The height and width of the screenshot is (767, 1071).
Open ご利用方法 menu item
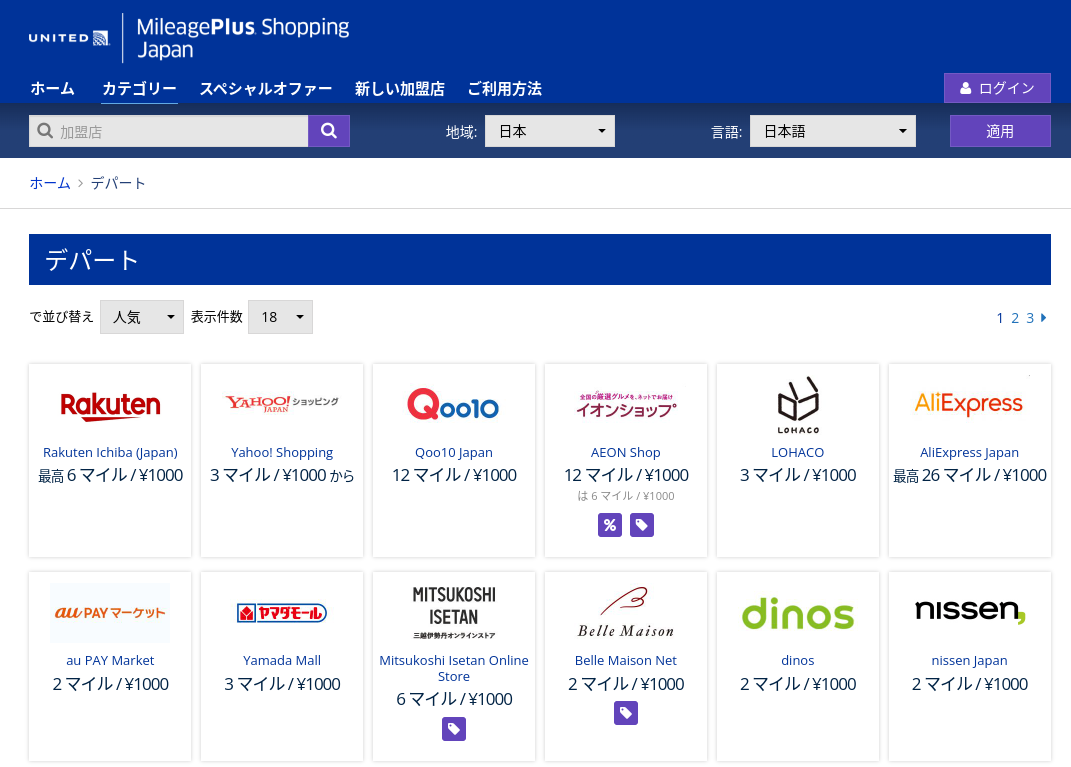[x=505, y=89]
